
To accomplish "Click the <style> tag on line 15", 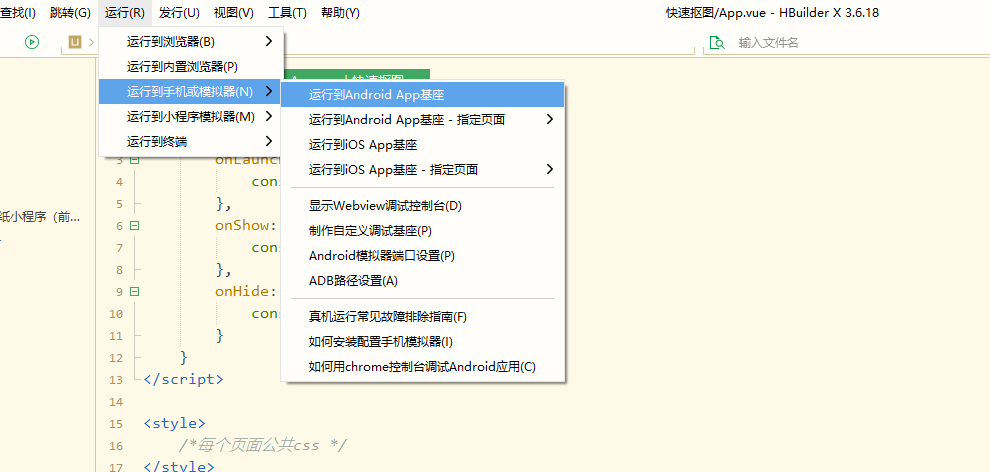I will coord(175,423).
